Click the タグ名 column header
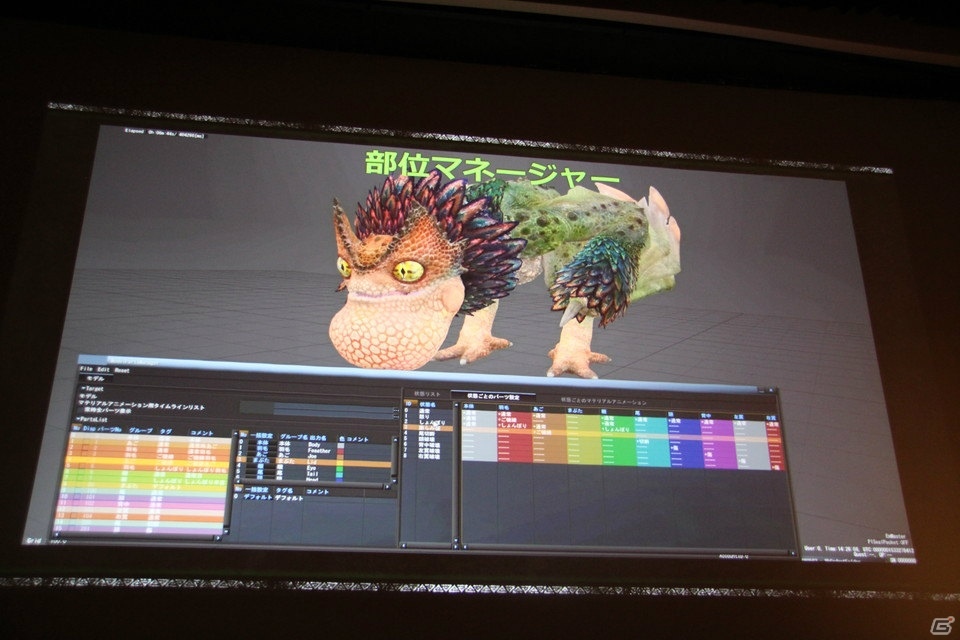The image size is (960, 640). [x=285, y=491]
